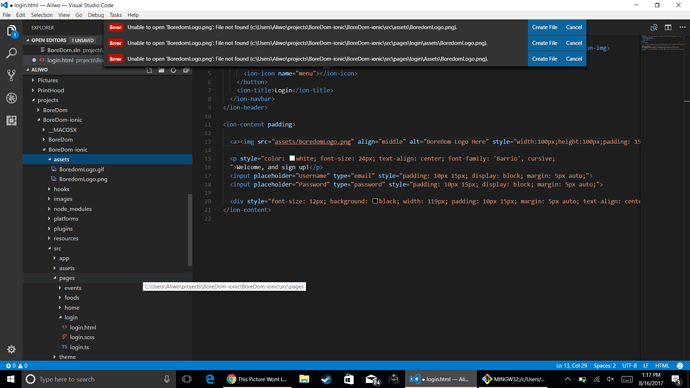This screenshot has width=690, height=388.
Task: Click the explorer sidebar scrollbar
Action: coord(190,230)
